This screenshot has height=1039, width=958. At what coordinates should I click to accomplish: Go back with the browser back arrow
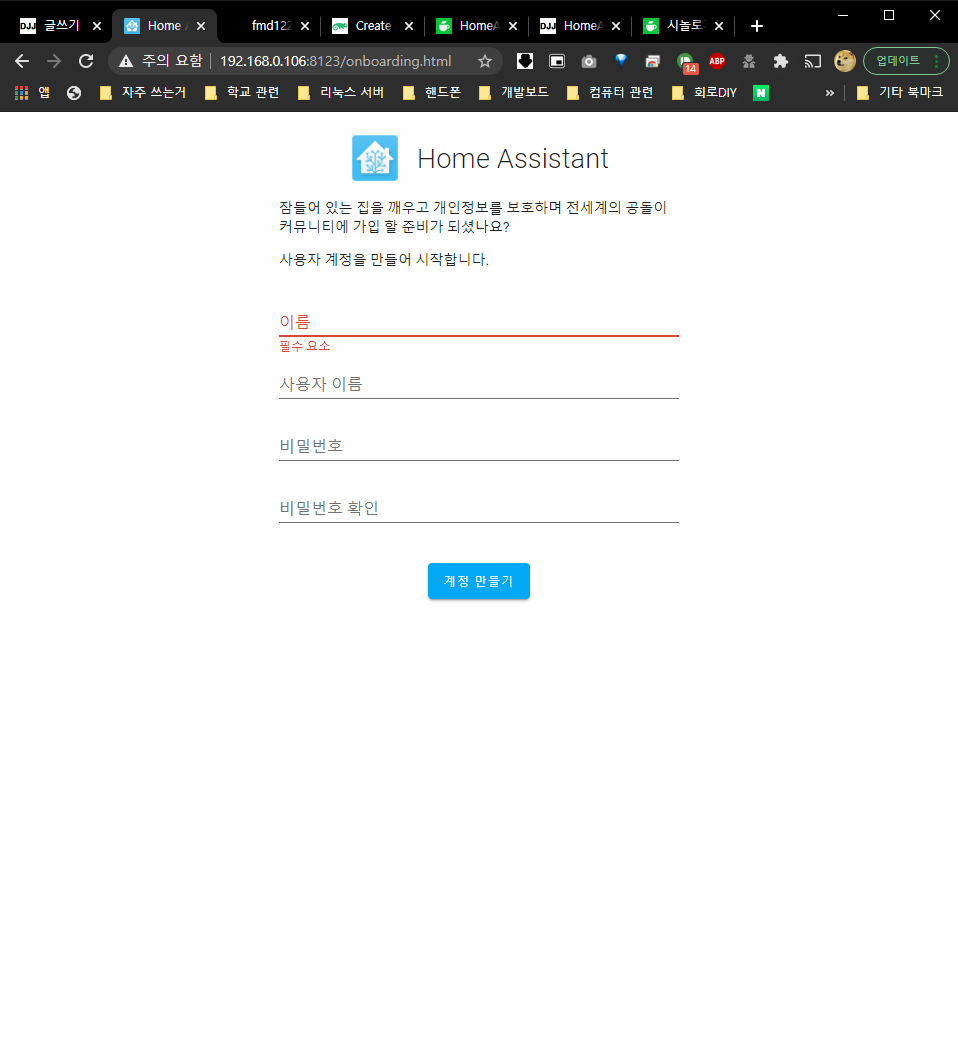[22, 61]
